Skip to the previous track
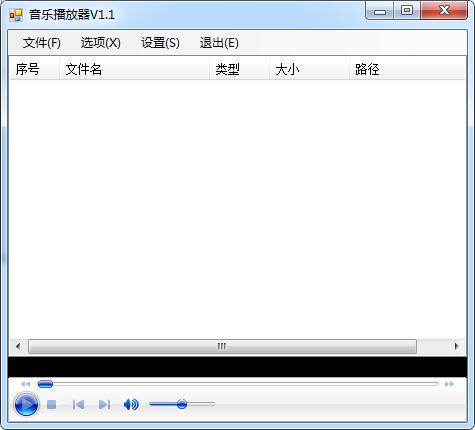Viewport: 475px width, 430px height. [x=78, y=405]
